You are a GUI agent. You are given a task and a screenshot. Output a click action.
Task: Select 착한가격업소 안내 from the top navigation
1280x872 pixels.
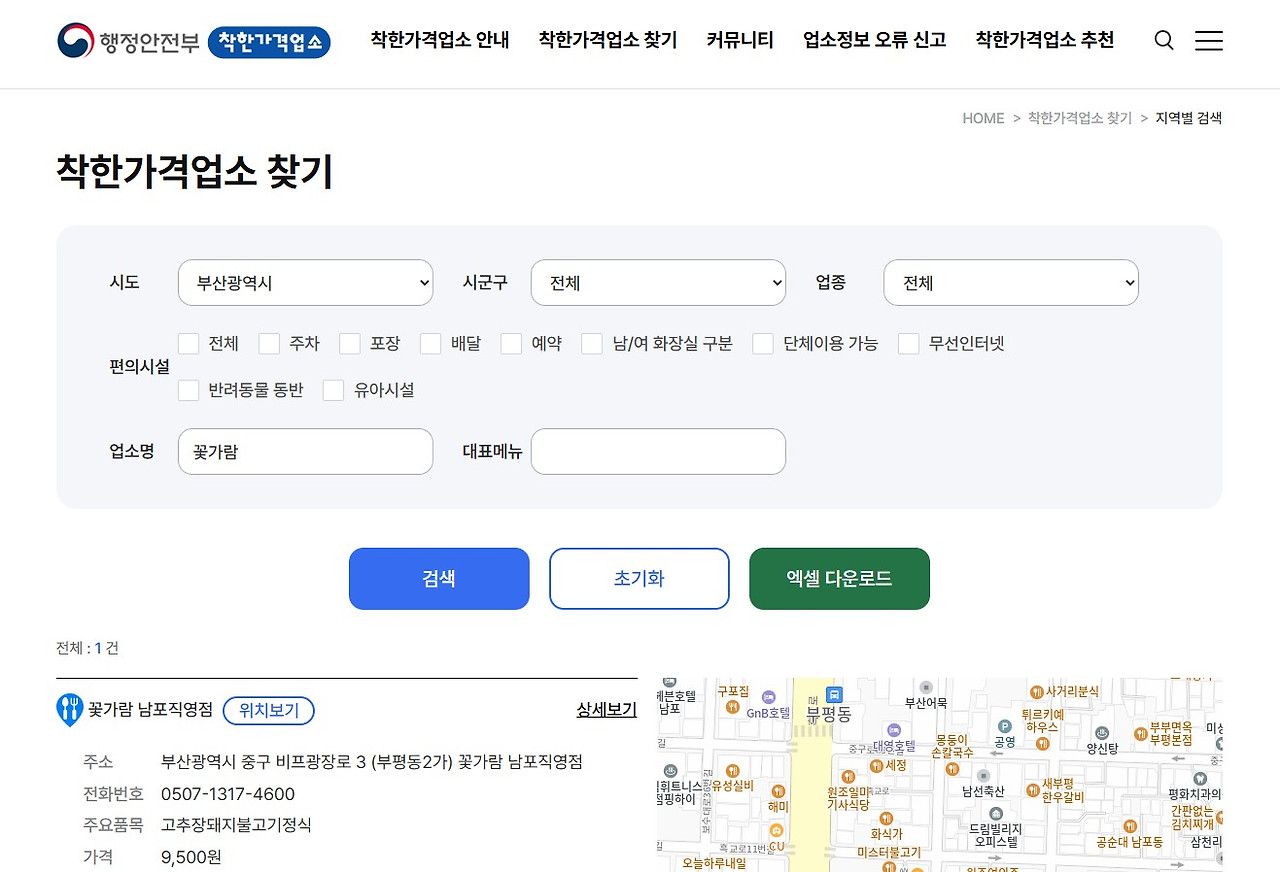click(439, 41)
